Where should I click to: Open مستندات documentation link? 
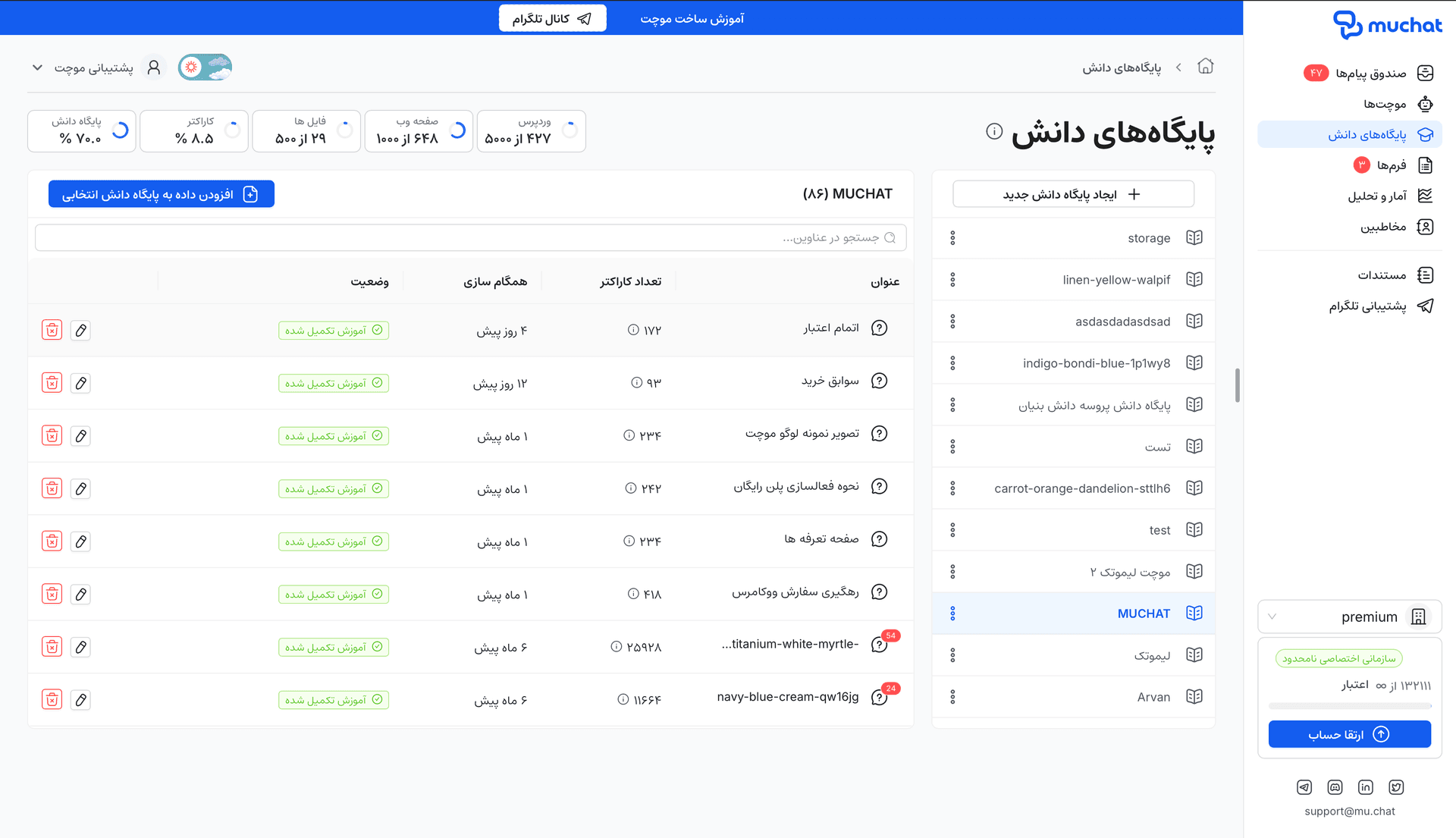tap(1350, 275)
